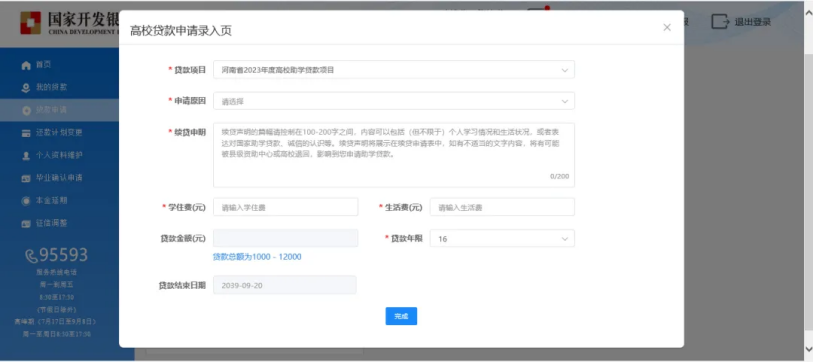
Task: Click the 贷款申请 sidebar icon
Action: (x=26, y=111)
